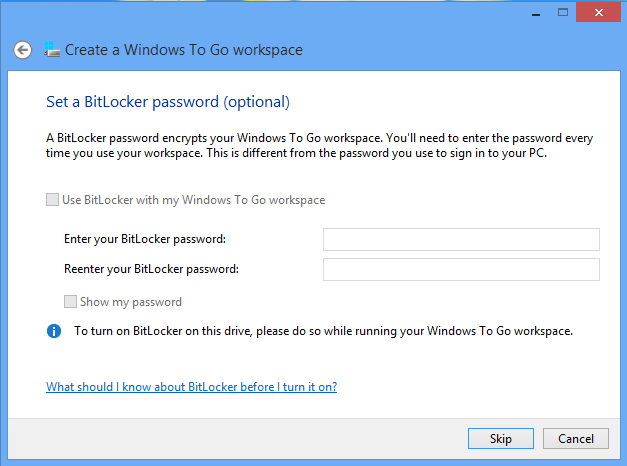627x466 pixels.
Task: Tick the Show my password checkbox
Action: (71, 302)
